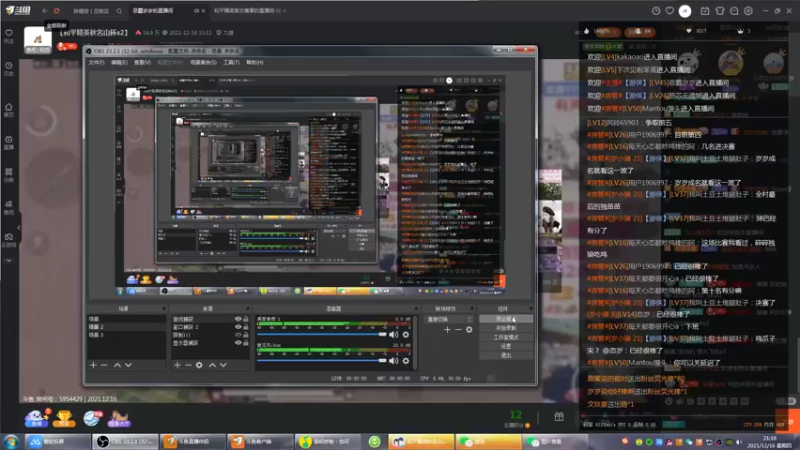Screen dimensions: 800x450
Task: Open source properties gear in sources panel
Action: (199, 365)
